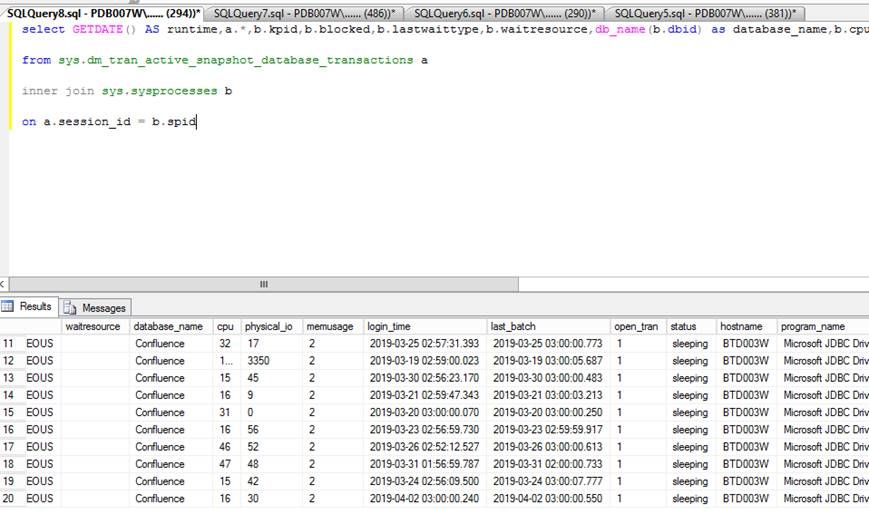Select the open_tran column header
Viewport: 869px width, 524px height.
click(x=638, y=327)
